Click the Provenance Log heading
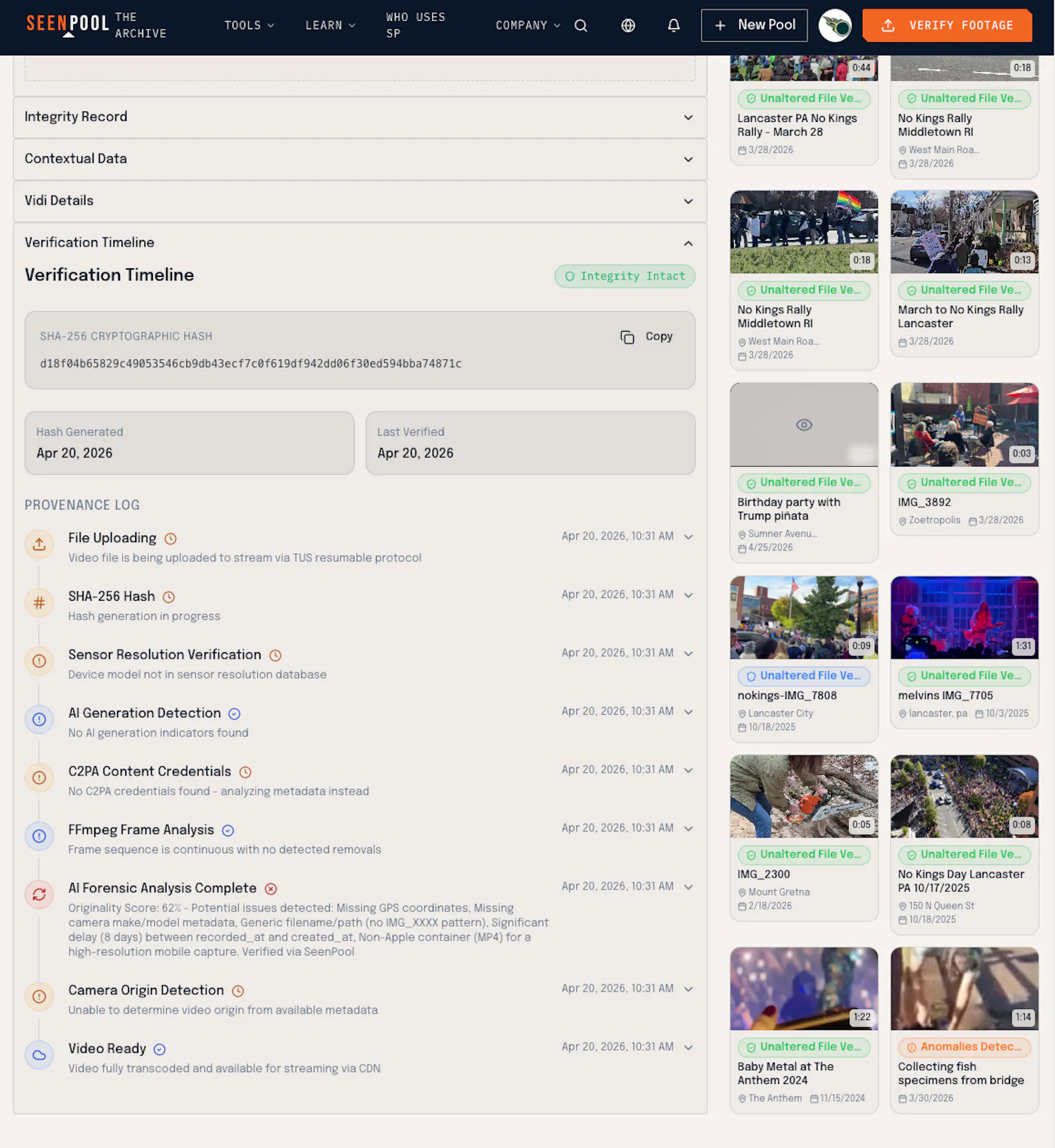The image size is (1055, 1148). [82, 505]
